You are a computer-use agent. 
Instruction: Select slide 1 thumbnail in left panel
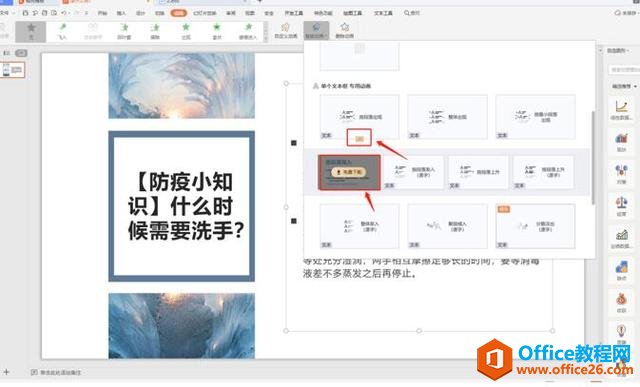pyautogui.click(x=13, y=70)
